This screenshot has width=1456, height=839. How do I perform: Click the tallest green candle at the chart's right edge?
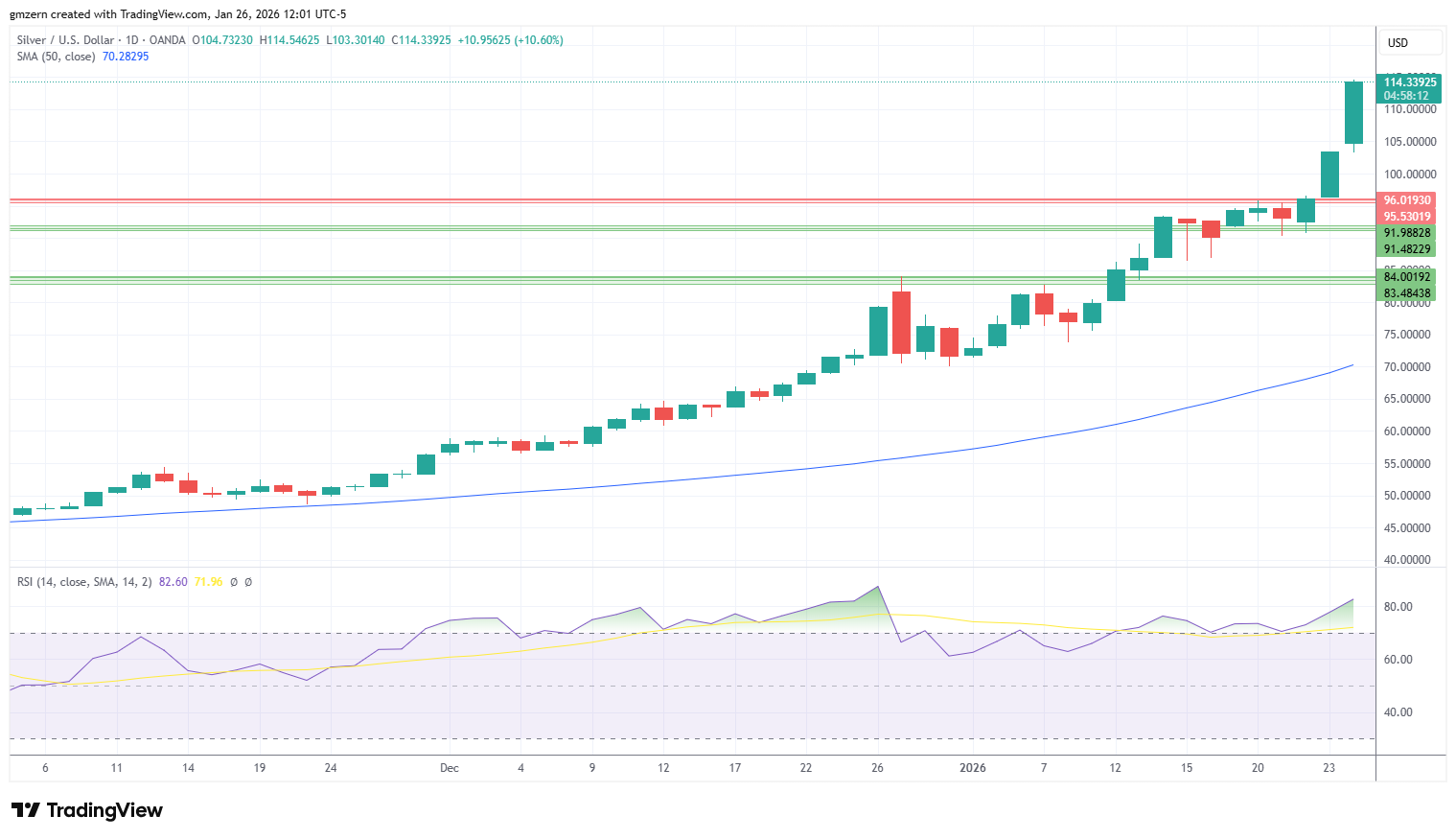tap(1353, 113)
